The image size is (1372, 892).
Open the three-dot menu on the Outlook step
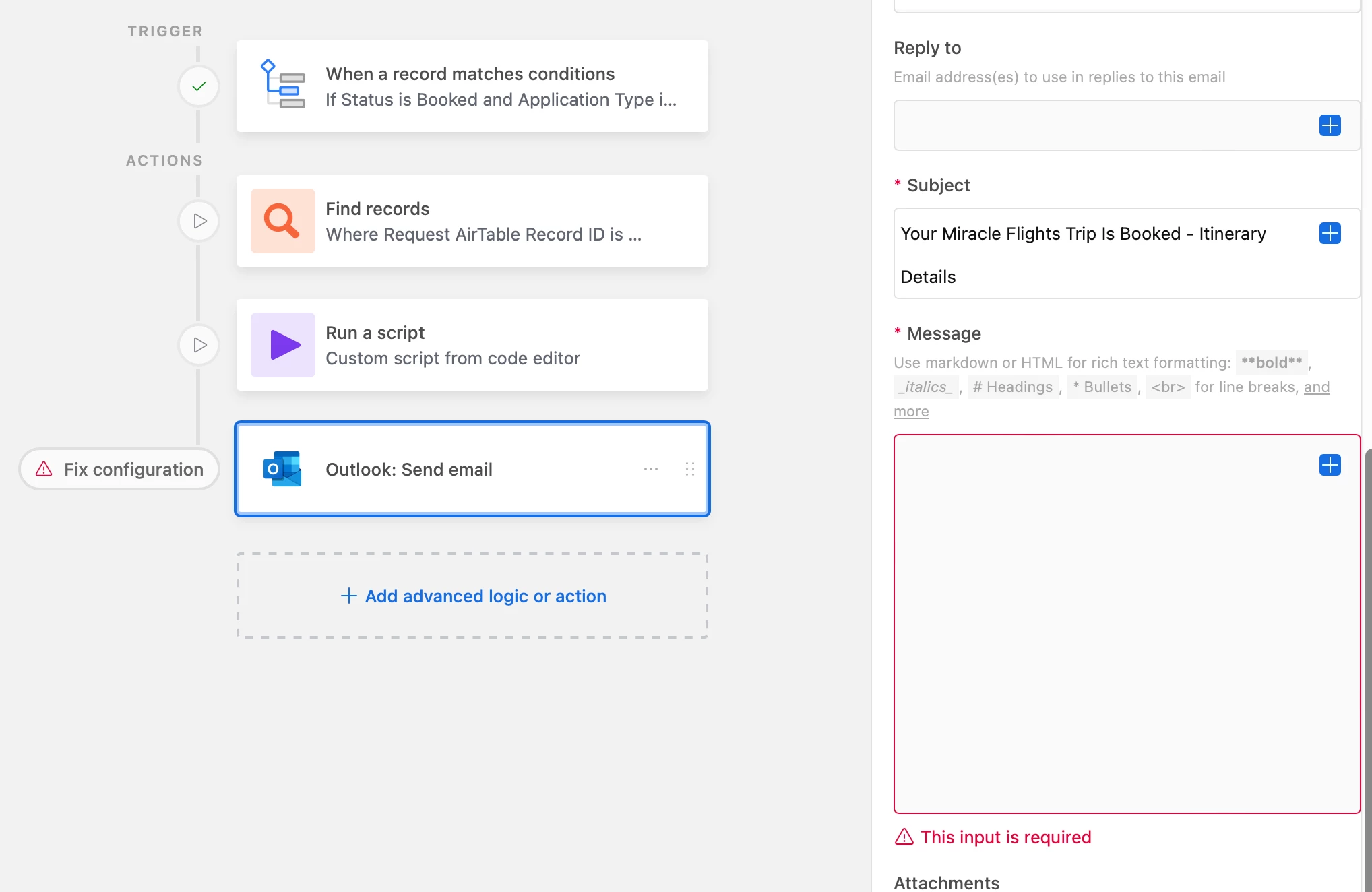650,469
